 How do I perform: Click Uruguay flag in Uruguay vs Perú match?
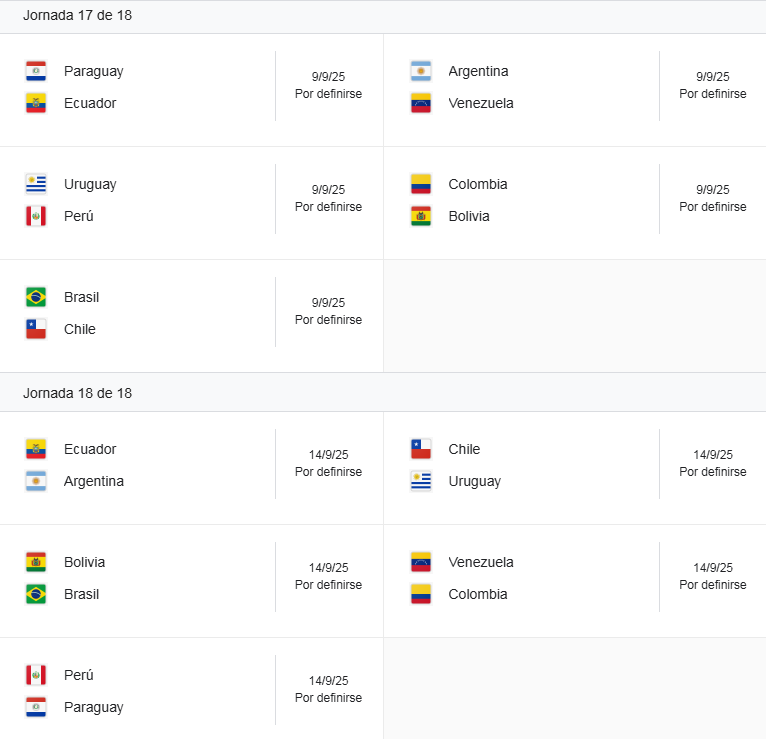36,184
